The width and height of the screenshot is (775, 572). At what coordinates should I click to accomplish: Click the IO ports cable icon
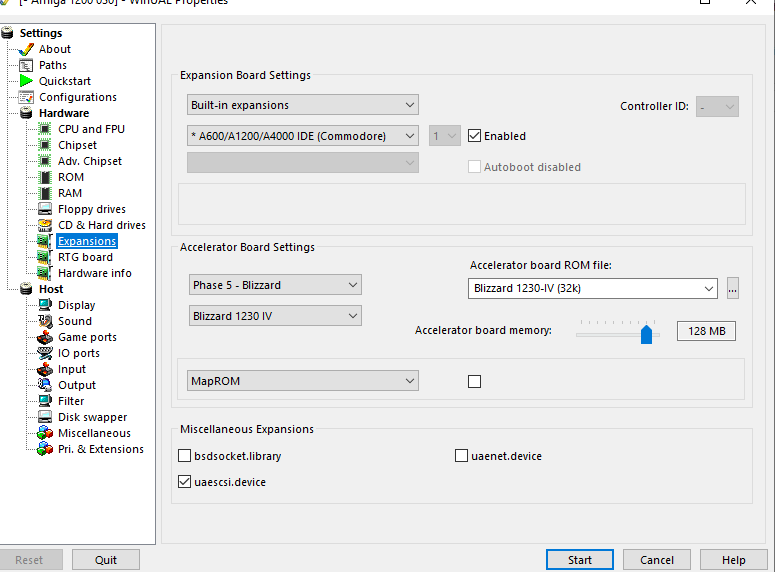coord(44,353)
